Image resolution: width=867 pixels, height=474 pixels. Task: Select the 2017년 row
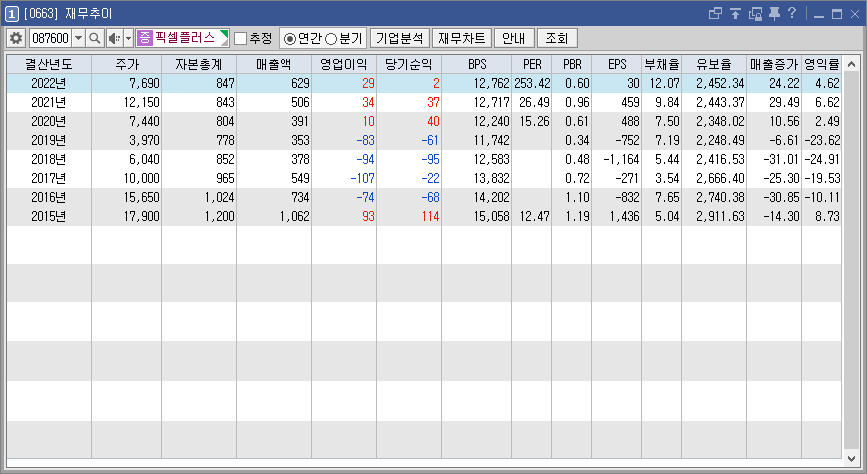click(x=424, y=178)
